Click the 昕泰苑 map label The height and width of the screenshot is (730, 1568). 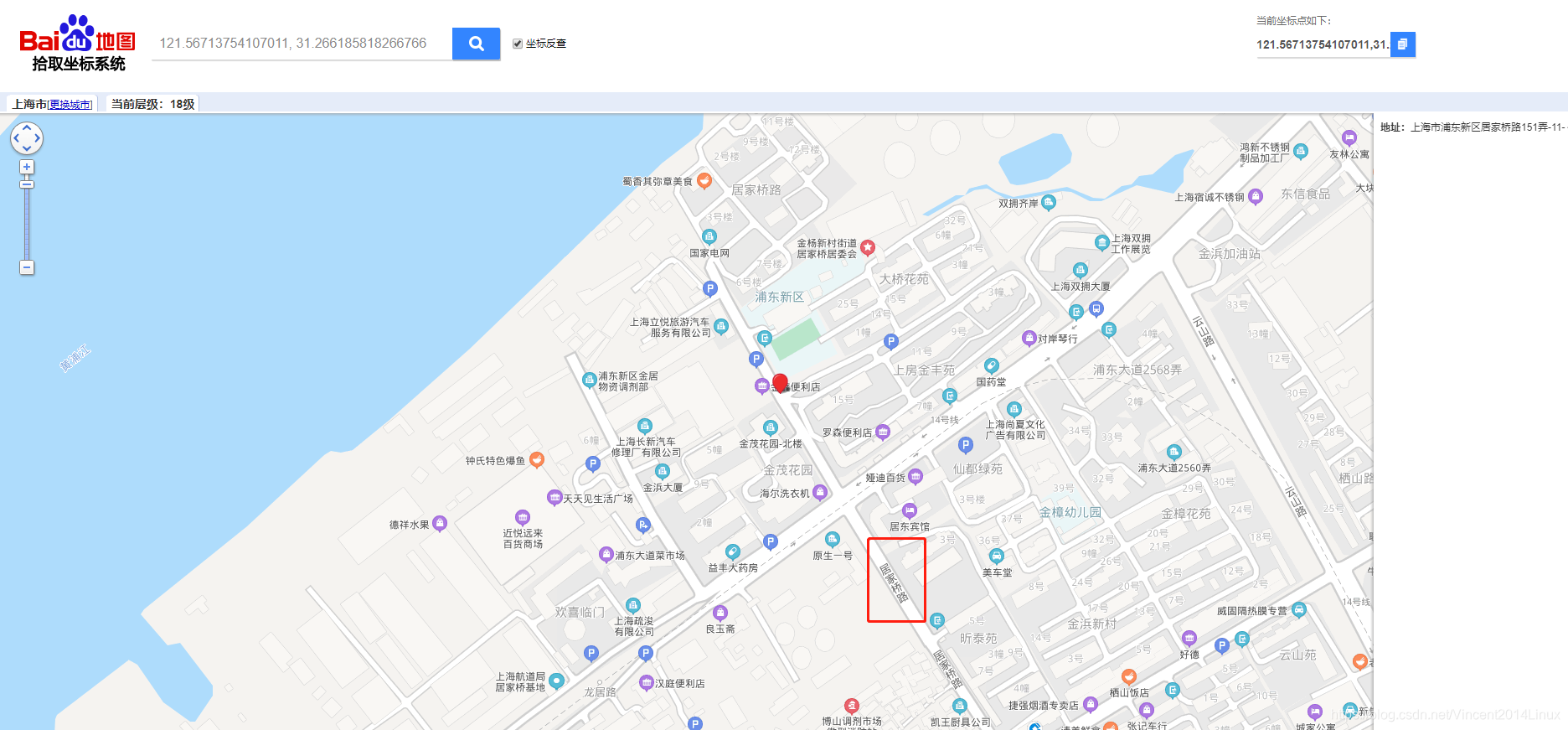(978, 639)
